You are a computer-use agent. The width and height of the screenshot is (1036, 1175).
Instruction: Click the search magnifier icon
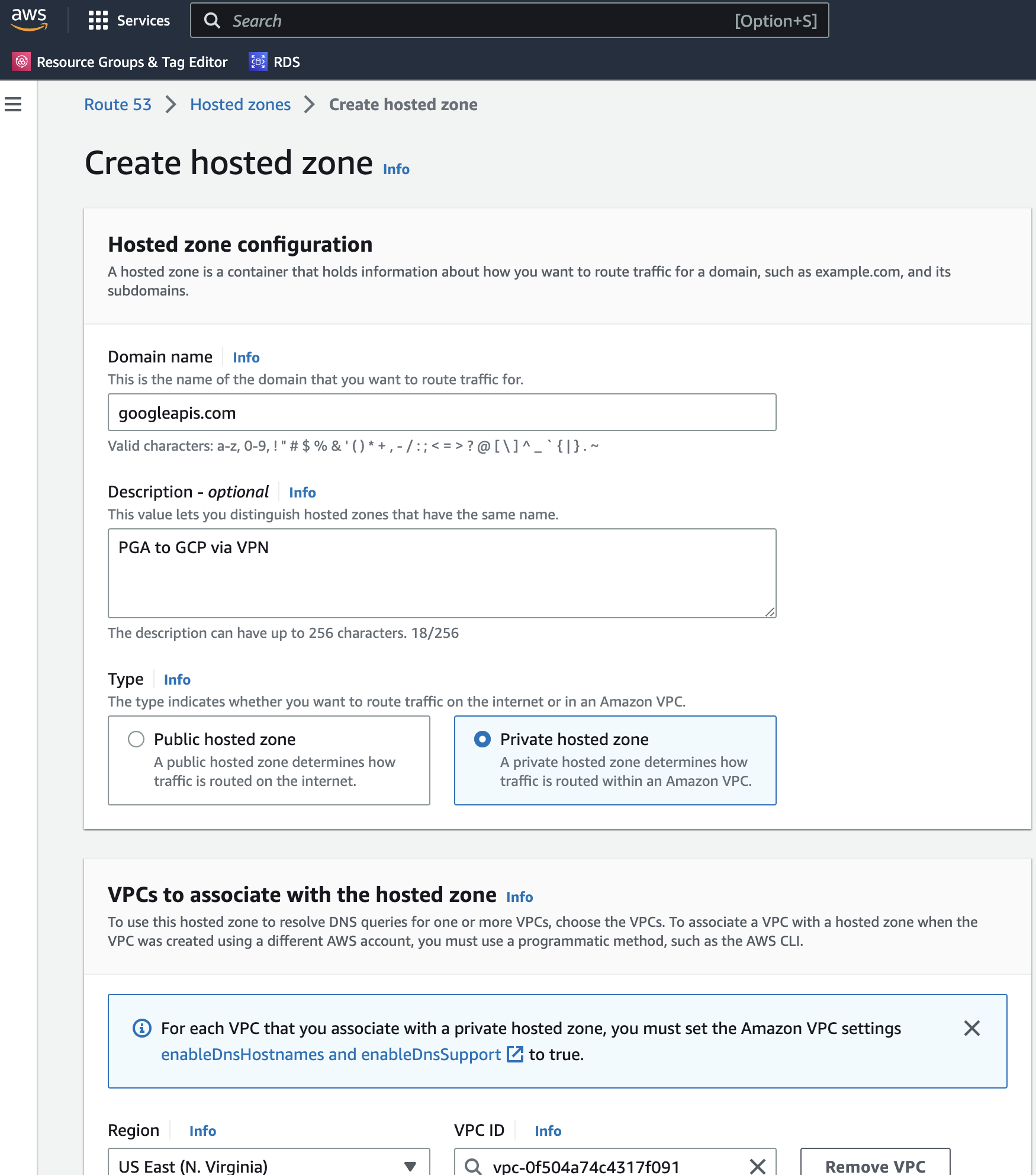[213, 20]
